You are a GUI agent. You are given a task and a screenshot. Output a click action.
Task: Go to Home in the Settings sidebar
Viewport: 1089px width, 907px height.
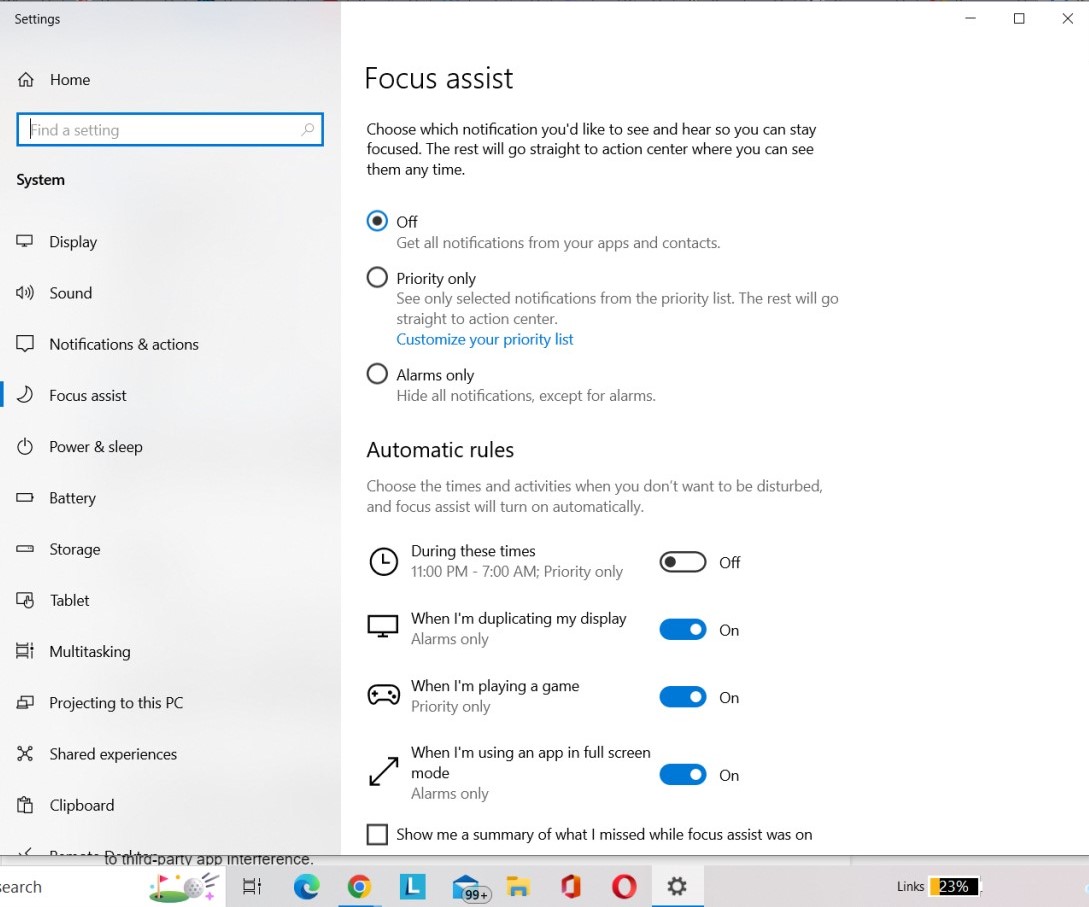[x=70, y=80]
